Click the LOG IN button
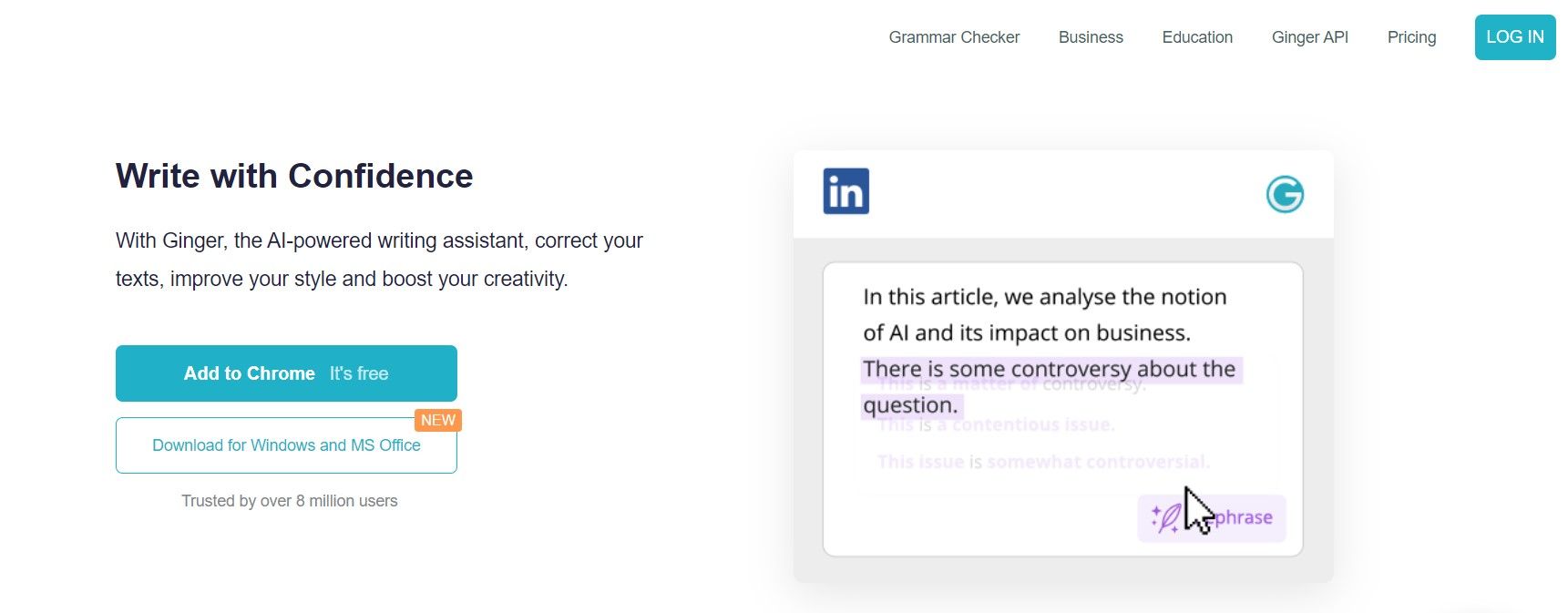Image resolution: width=1568 pixels, height=613 pixels. (x=1515, y=37)
